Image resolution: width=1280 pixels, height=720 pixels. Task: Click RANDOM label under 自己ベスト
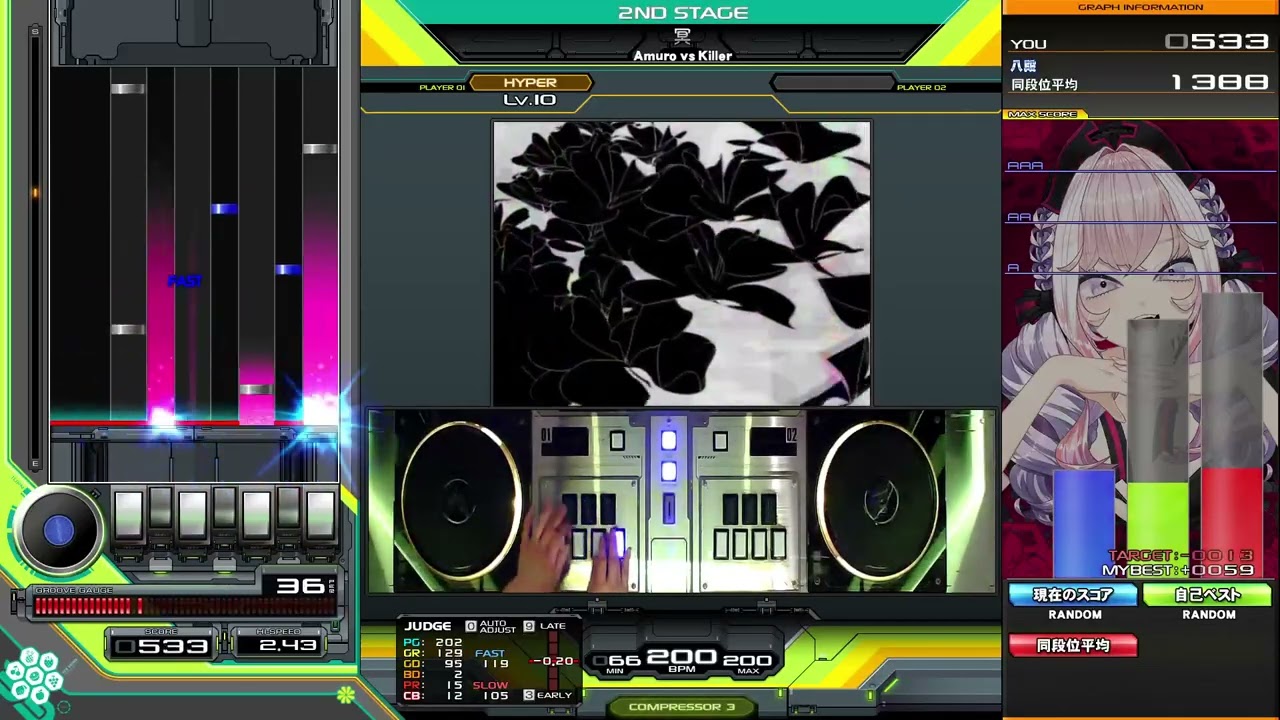coord(1209,615)
